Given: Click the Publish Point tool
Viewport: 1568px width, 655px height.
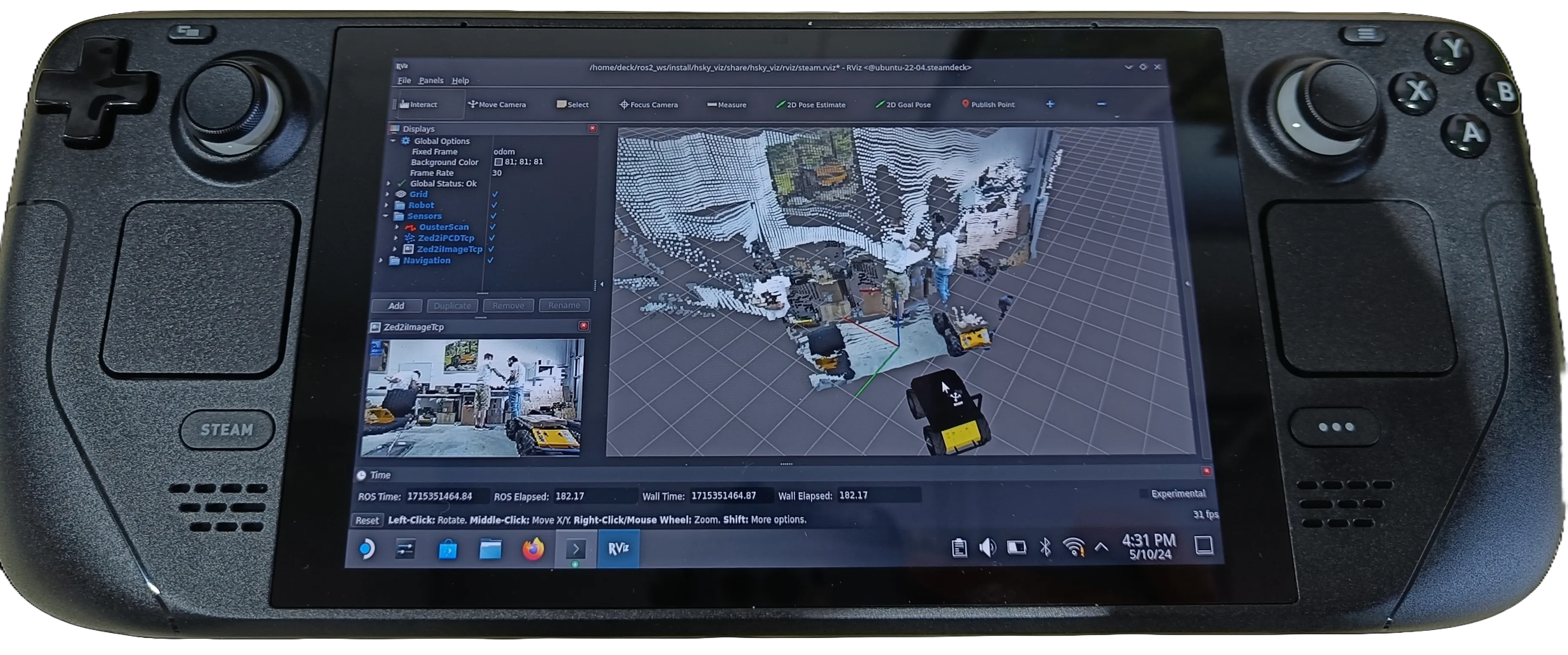Looking at the screenshot, I should tap(987, 105).
